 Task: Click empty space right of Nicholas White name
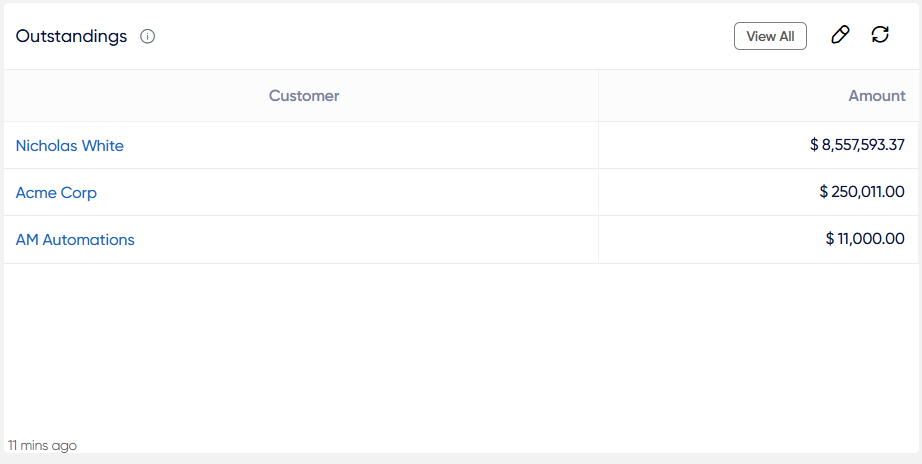tap(361, 145)
